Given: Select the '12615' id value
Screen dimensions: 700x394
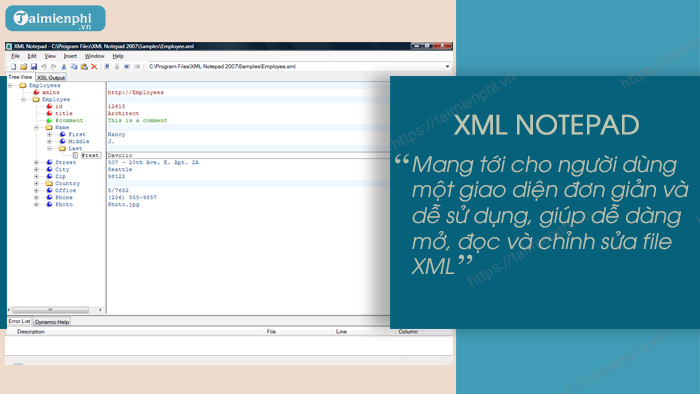Looking at the screenshot, I should (117, 107).
